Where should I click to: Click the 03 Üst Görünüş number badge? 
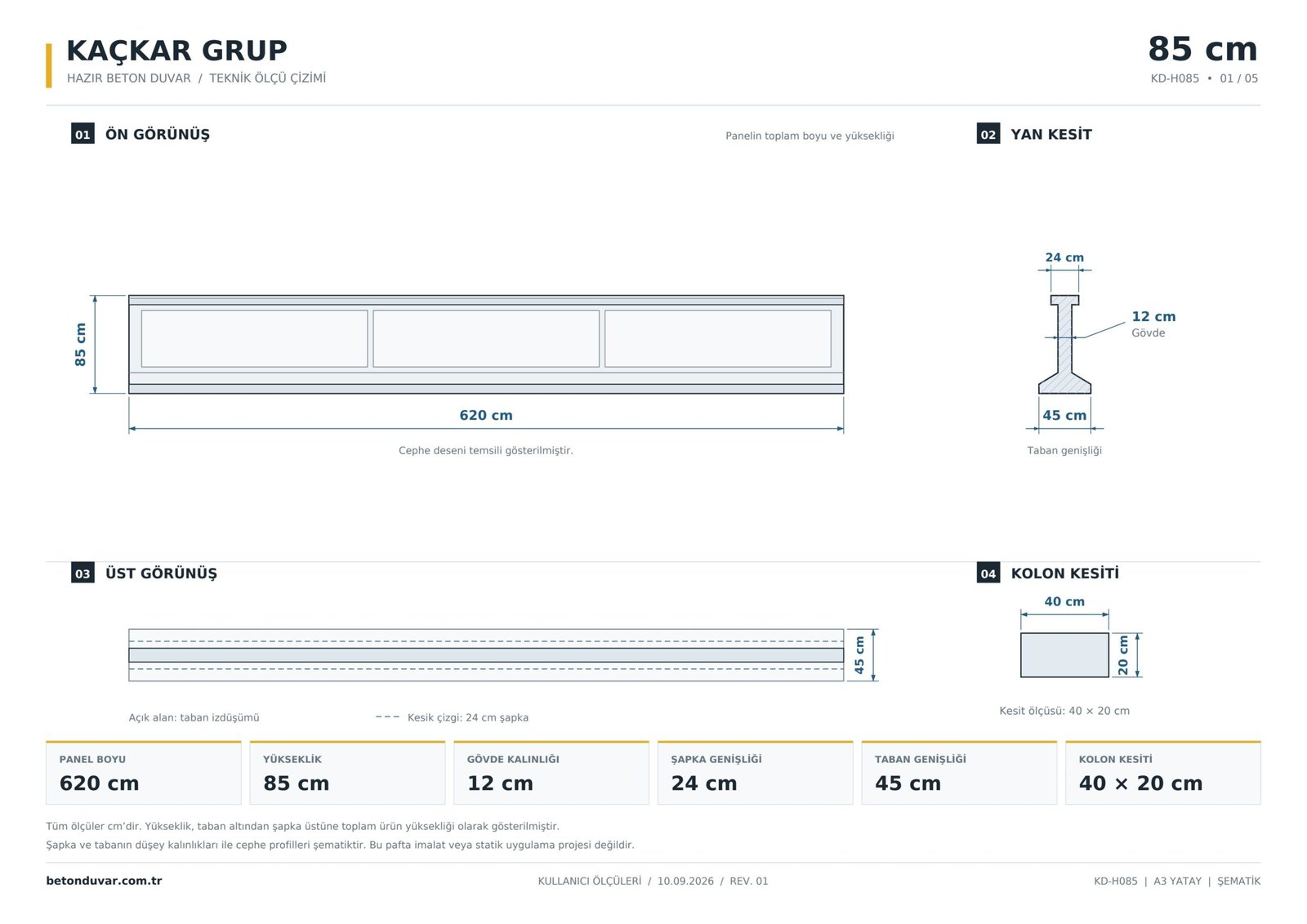click(83, 573)
